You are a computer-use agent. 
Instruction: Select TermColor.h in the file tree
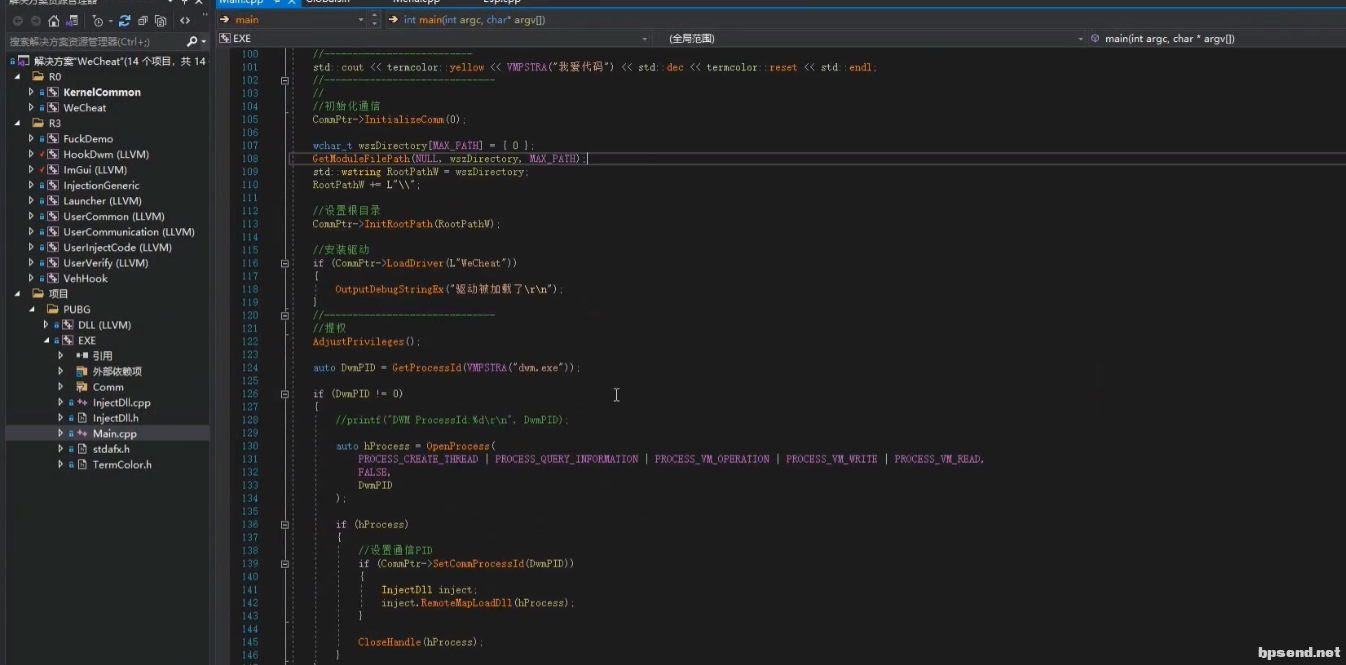pos(122,464)
